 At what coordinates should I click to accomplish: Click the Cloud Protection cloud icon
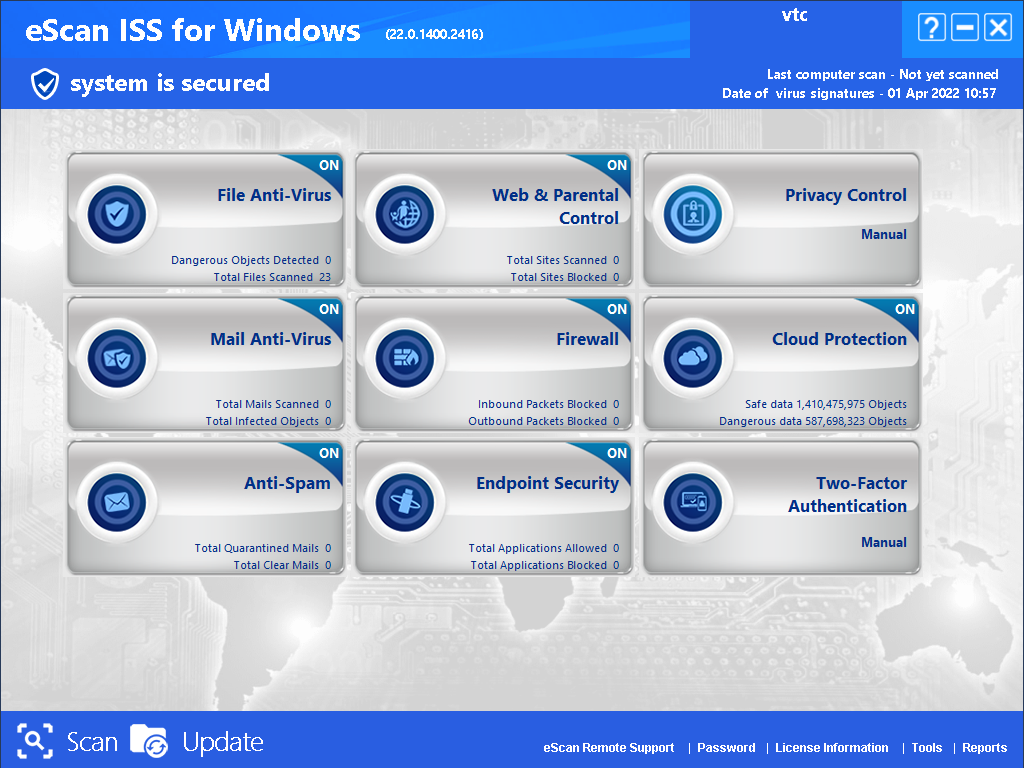(x=693, y=357)
